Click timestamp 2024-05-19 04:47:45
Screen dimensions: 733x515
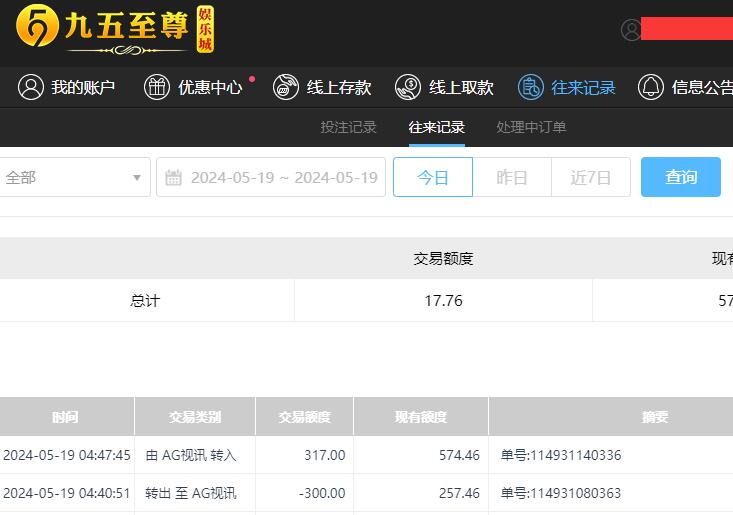click(66, 455)
